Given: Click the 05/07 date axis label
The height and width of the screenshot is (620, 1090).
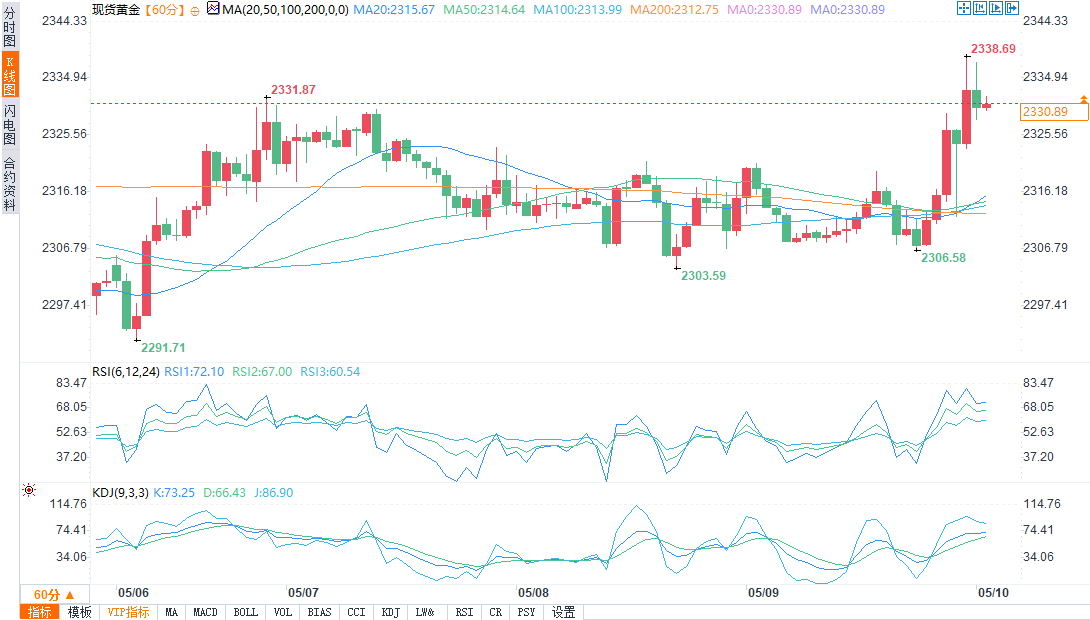Looking at the screenshot, I should tap(303, 593).
